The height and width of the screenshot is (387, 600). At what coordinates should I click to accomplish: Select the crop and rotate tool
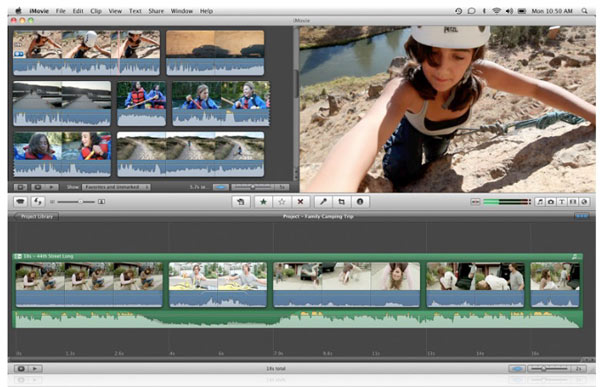coord(342,202)
